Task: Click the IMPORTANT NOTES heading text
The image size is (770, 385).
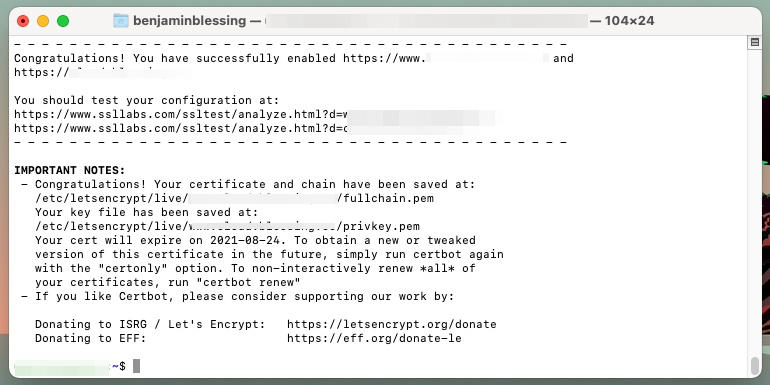Action: [70, 170]
